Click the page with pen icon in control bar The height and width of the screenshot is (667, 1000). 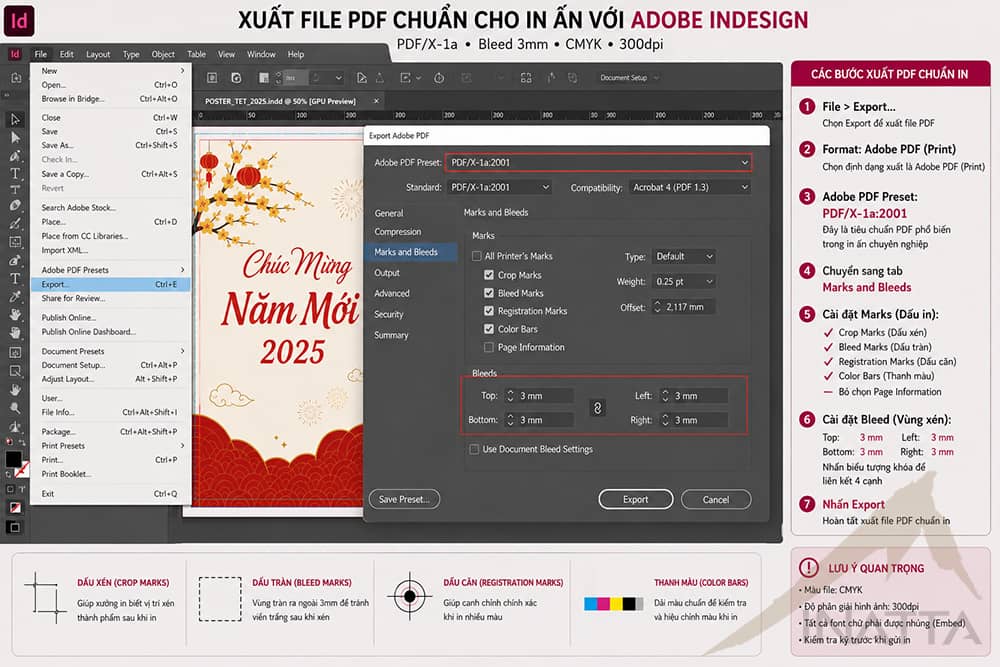pos(362,78)
